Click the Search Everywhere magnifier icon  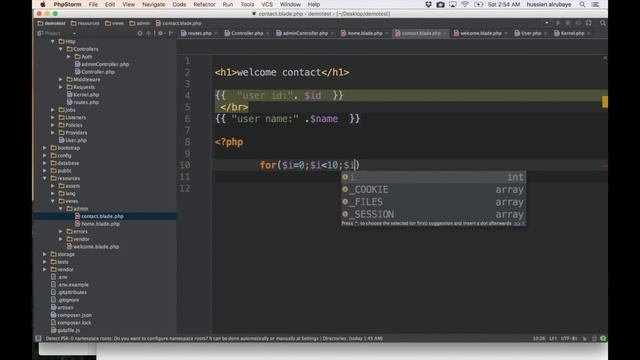pyautogui.click(x=602, y=23)
